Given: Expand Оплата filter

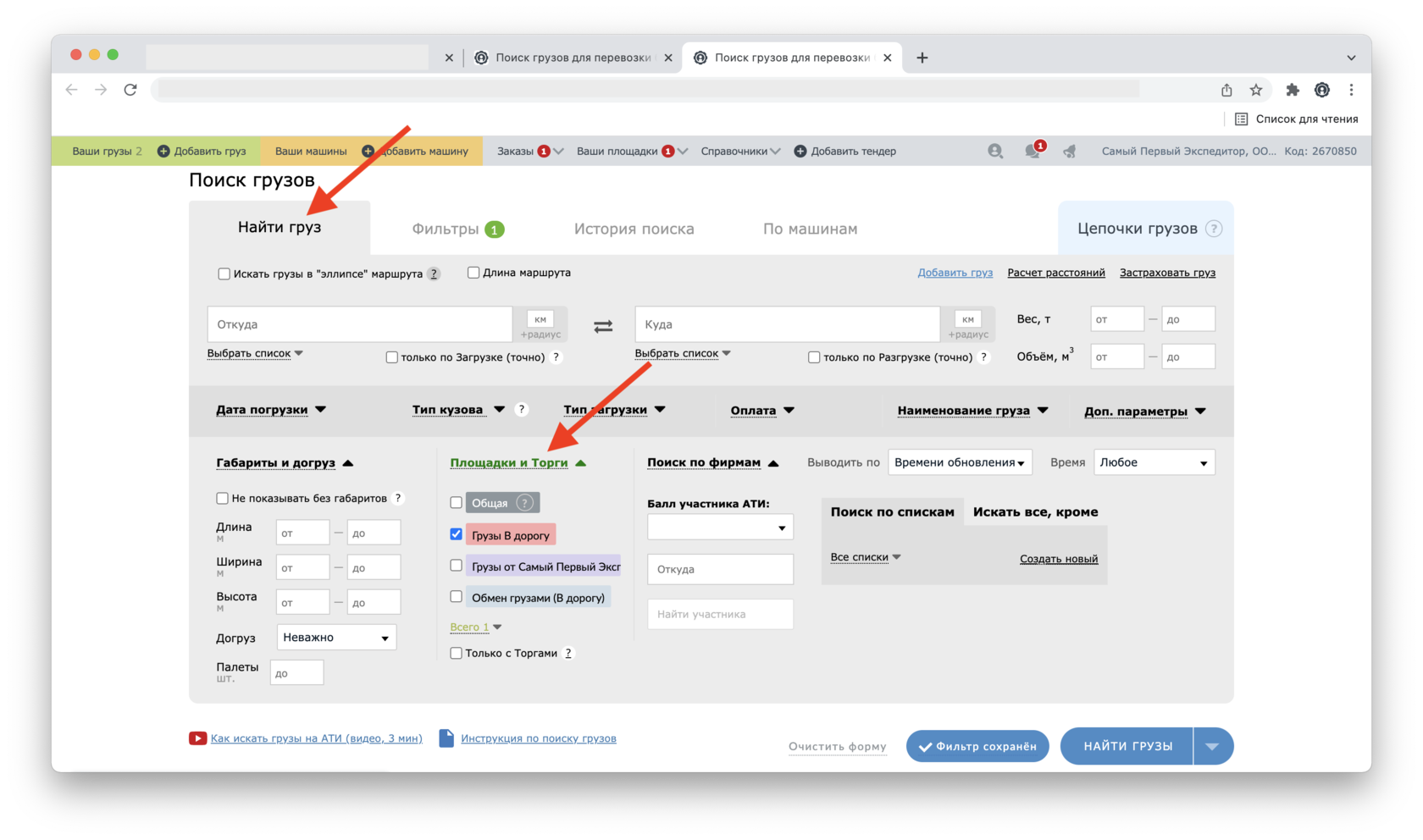Looking at the screenshot, I should tap(762, 411).
